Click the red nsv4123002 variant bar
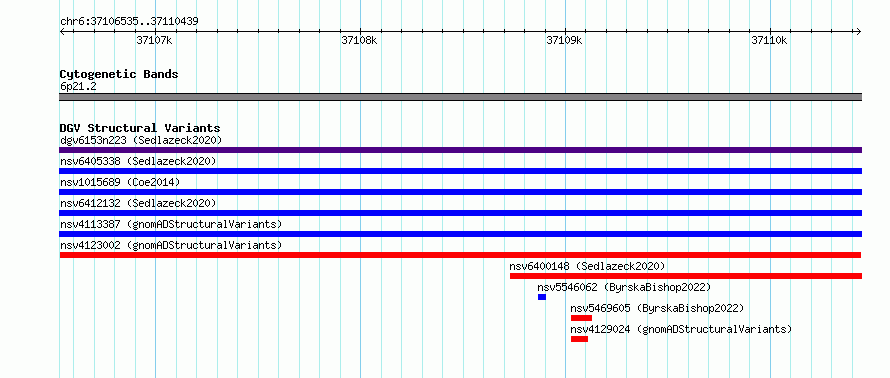The height and width of the screenshot is (378, 890). tap(460, 255)
